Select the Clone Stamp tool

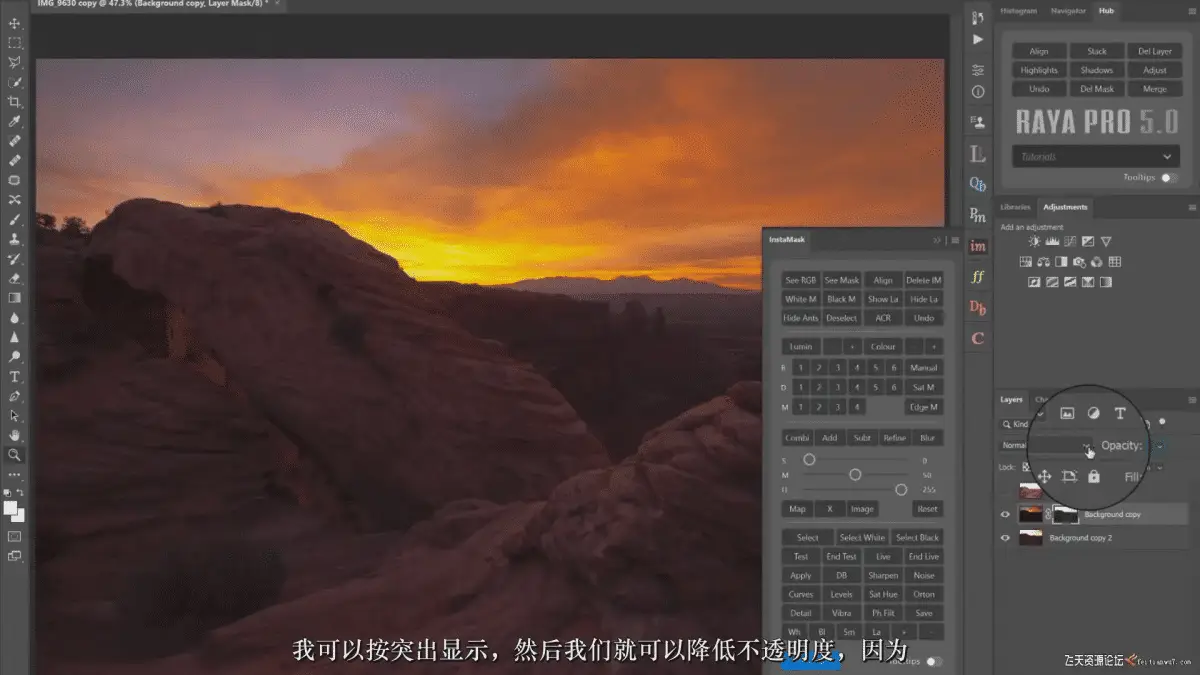[14, 239]
